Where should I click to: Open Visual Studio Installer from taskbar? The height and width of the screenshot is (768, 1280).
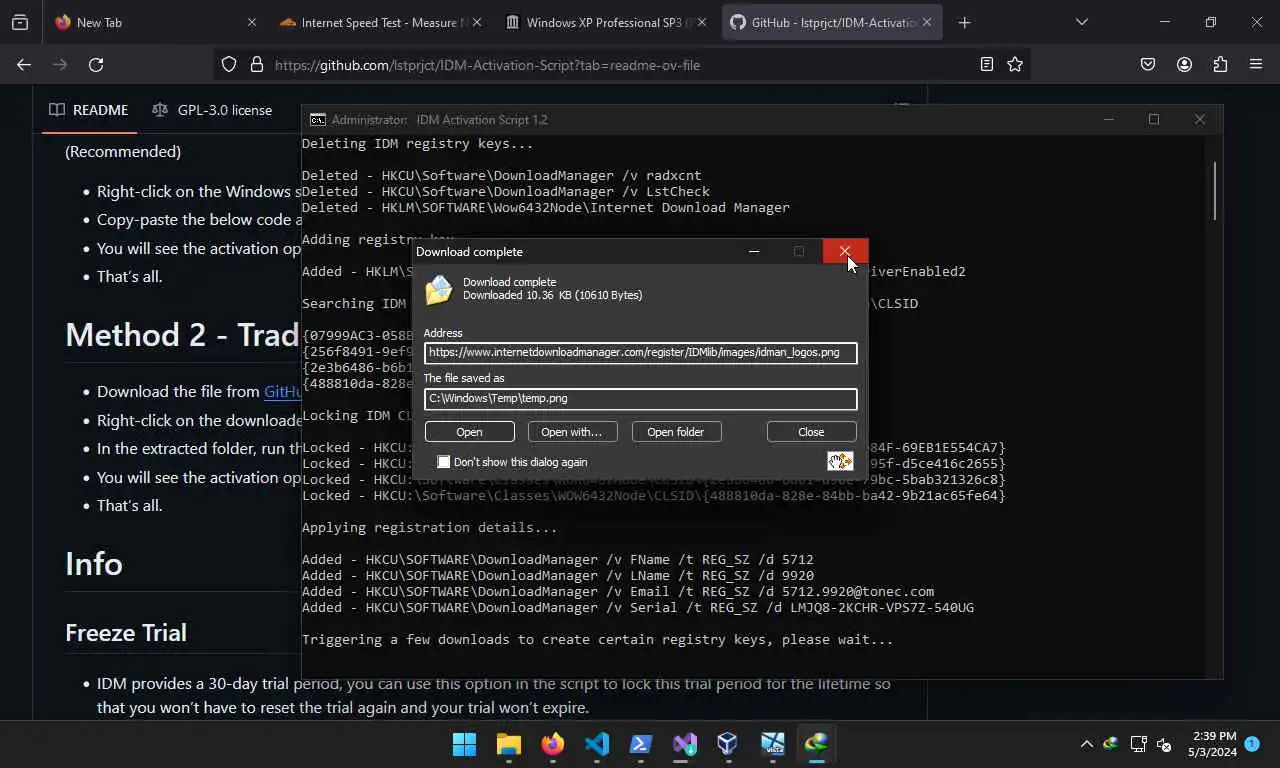click(x=685, y=744)
